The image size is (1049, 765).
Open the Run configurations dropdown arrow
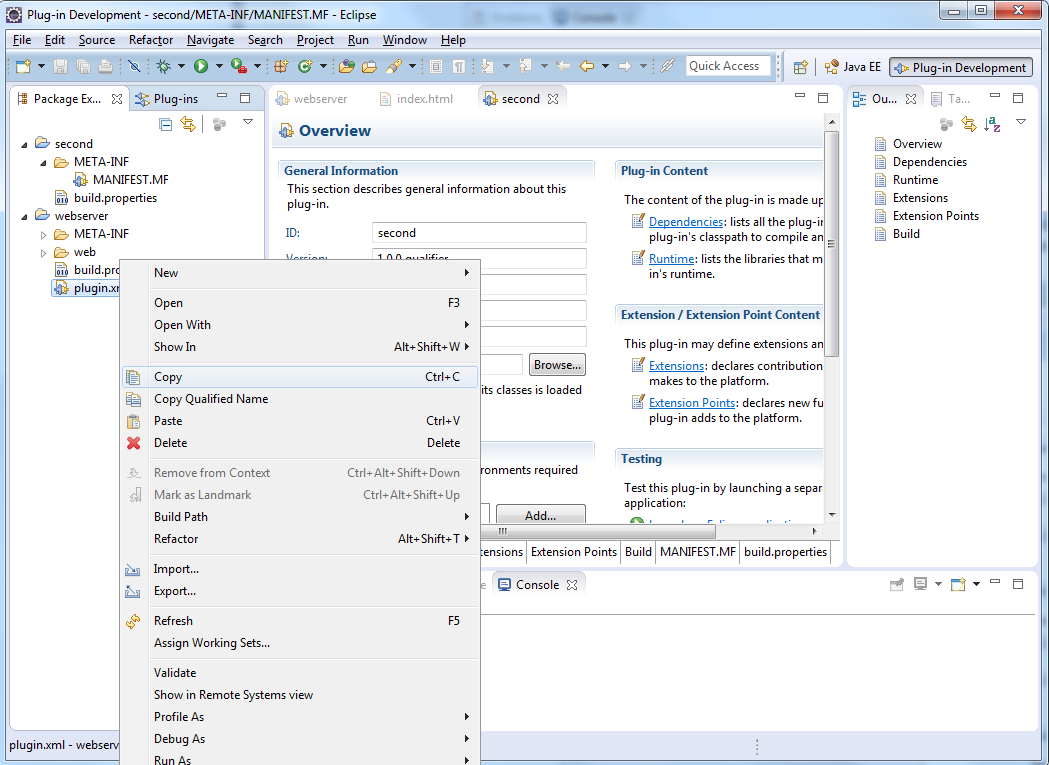click(218, 66)
